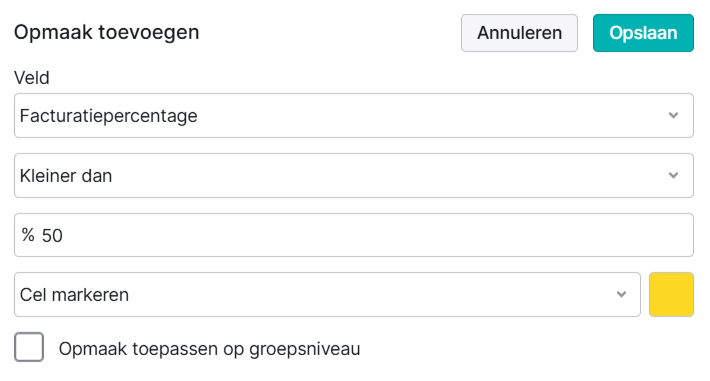
Task: Click the Veld field label
Action: pyautogui.click(x=32, y=78)
